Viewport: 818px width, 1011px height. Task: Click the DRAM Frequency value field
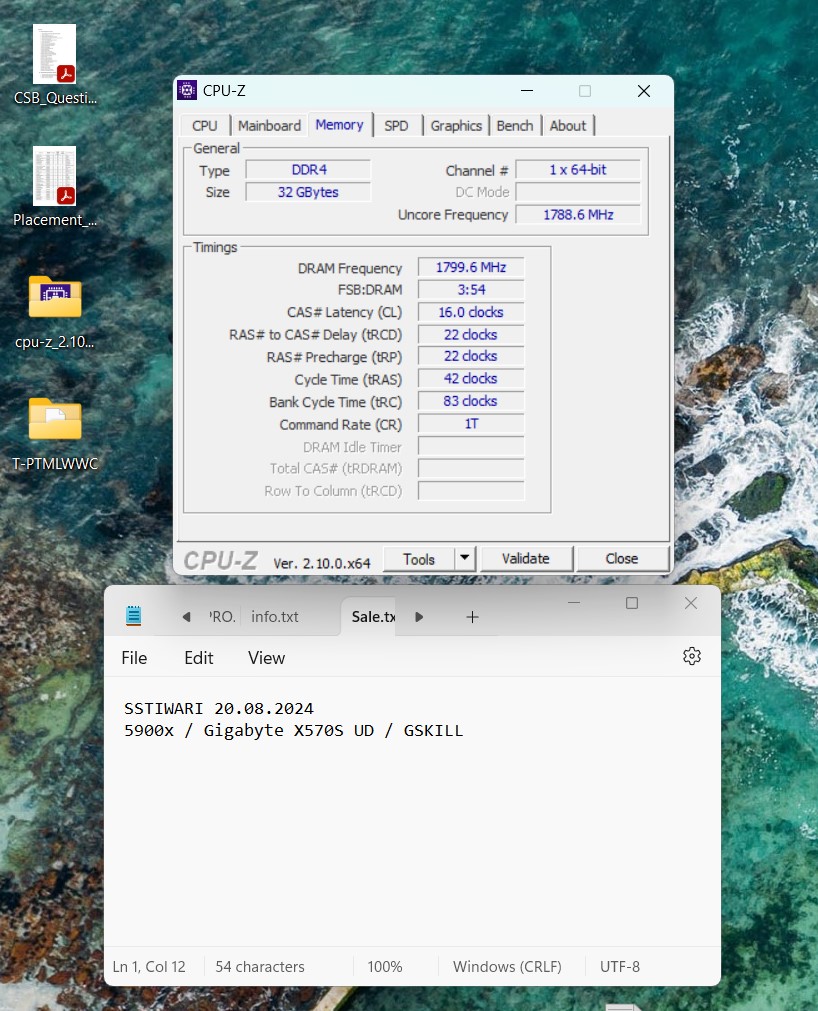(x=470, y=268)
